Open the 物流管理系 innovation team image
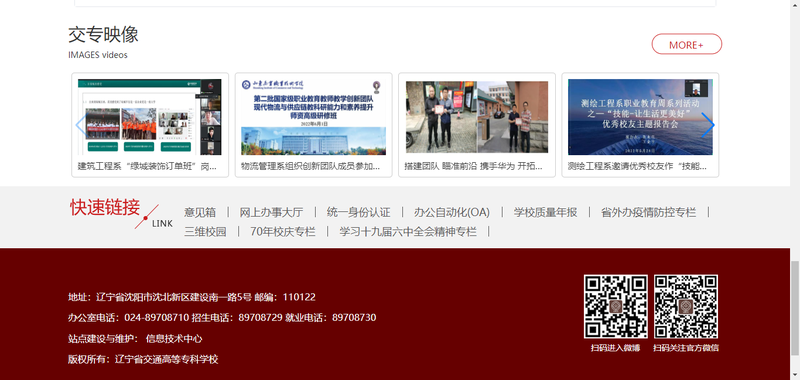The height and width of the screenshot is (380, 800). 313,117
